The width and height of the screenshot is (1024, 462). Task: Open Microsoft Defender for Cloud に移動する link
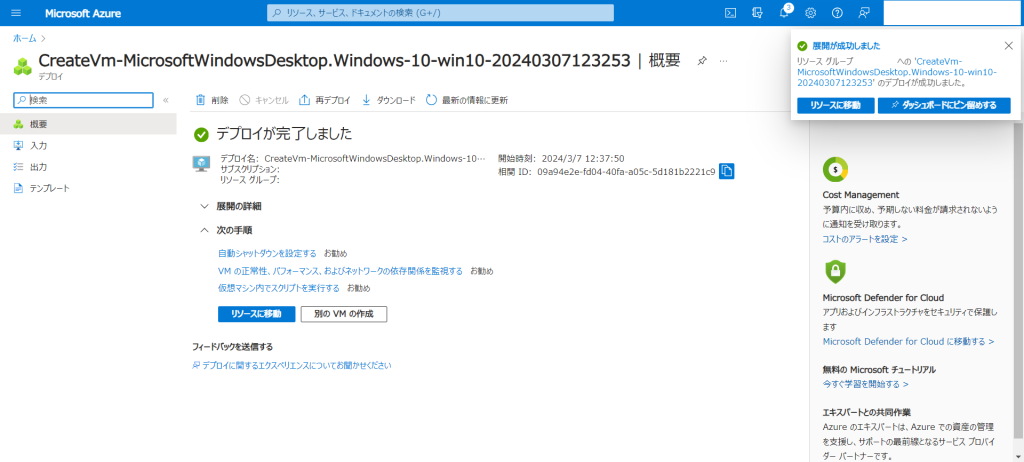[908, 341]
